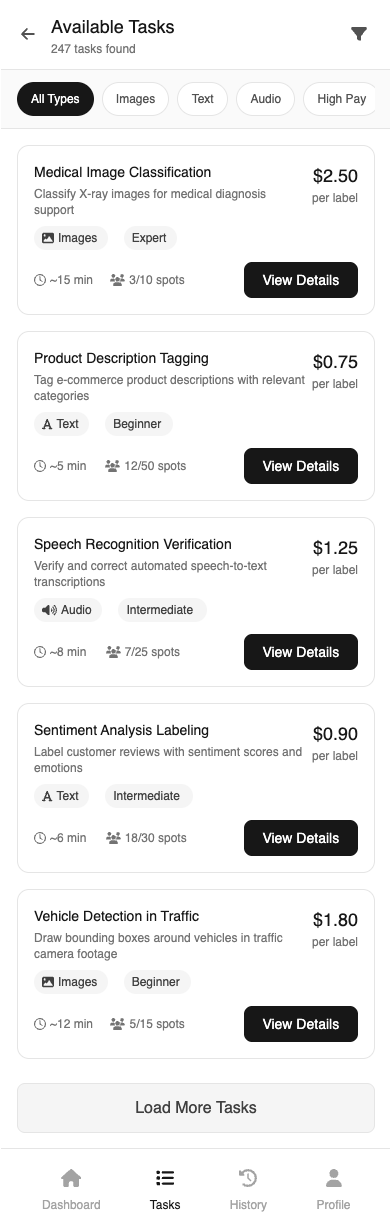Open the Speech Recognition Verification task card
390x1228 pixels.
coord(196,602)
